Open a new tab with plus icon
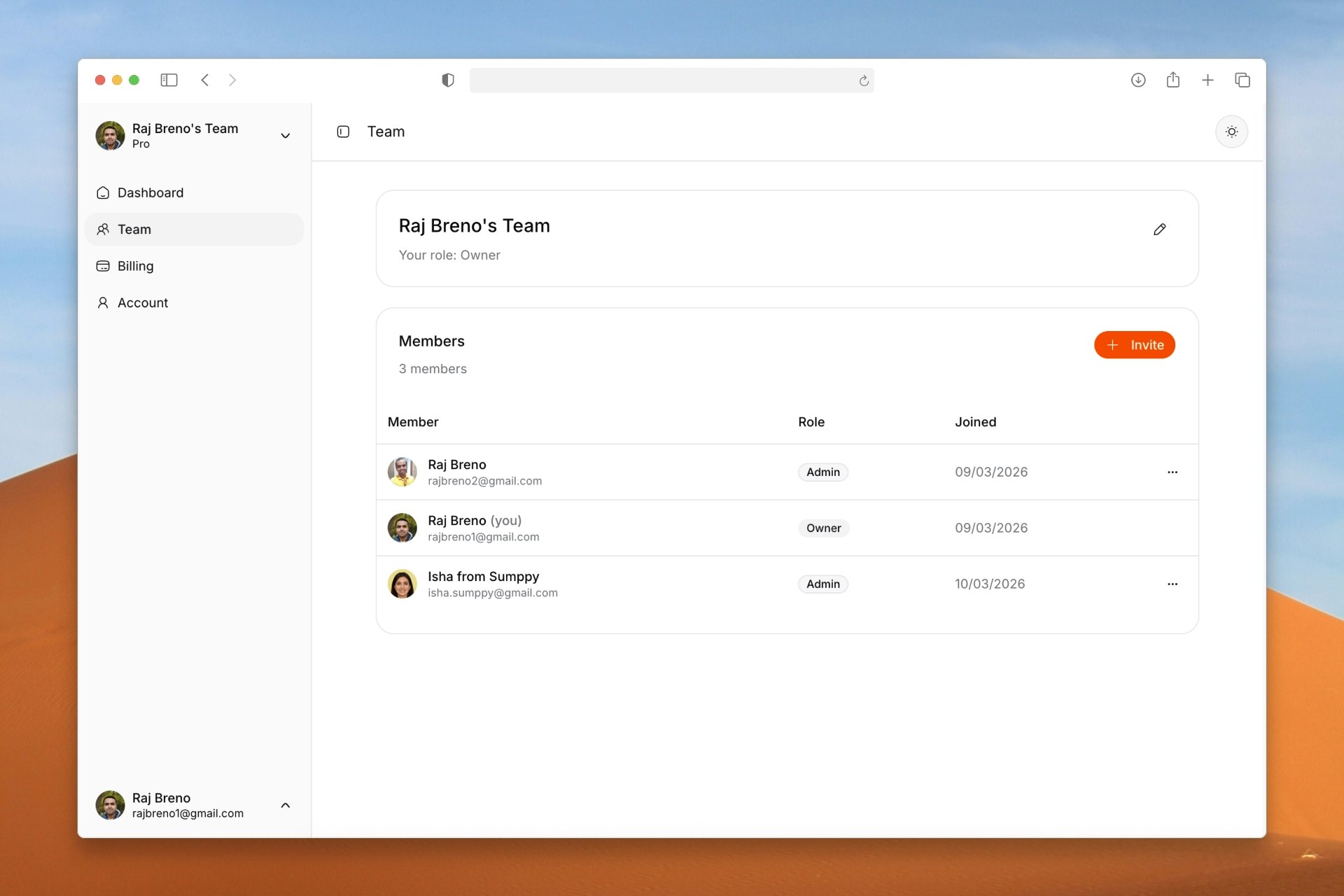The image size is (1344, 896). click(1207, 80)
